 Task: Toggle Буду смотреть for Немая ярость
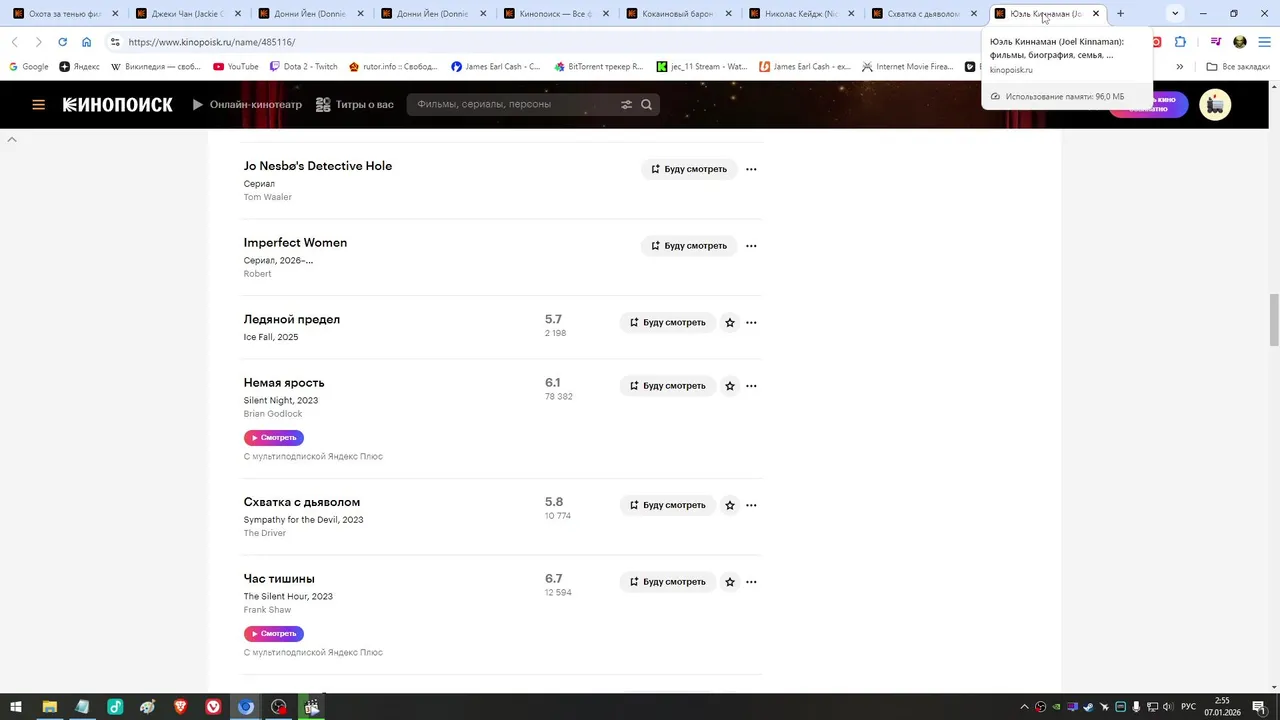tap(668, 386)
